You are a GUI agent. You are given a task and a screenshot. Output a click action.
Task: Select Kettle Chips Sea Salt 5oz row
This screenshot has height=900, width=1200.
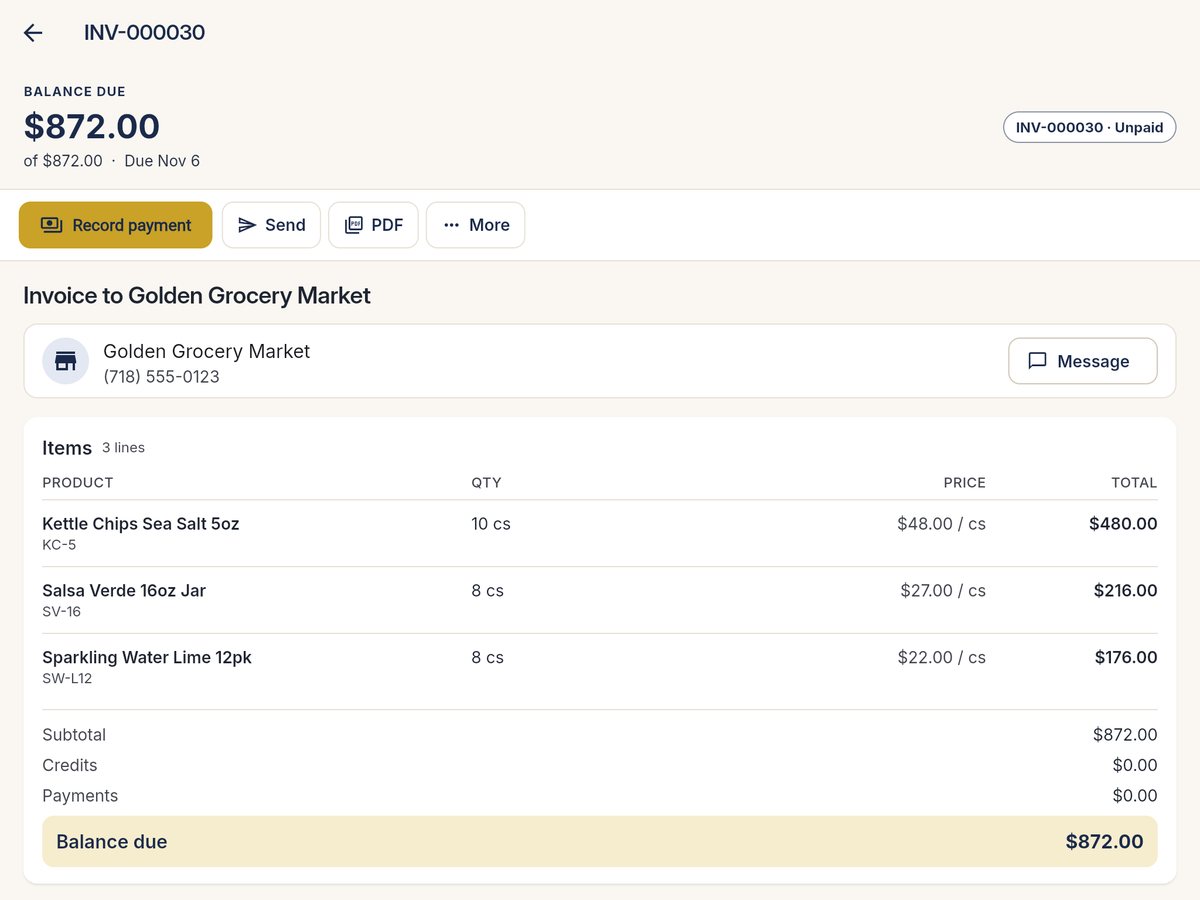coord(600,533)
